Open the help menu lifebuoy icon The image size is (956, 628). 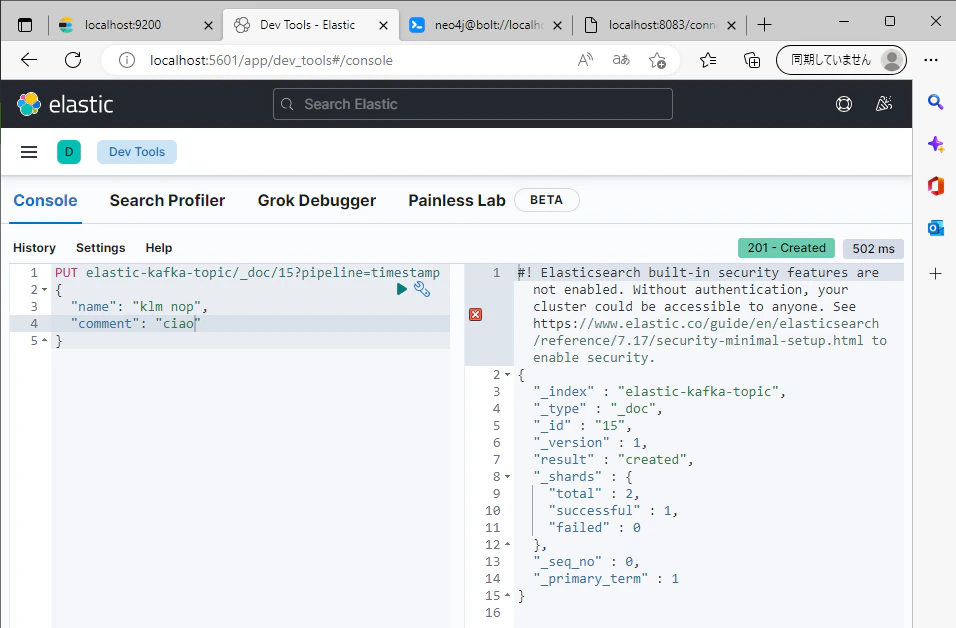(x=844, y=104)
